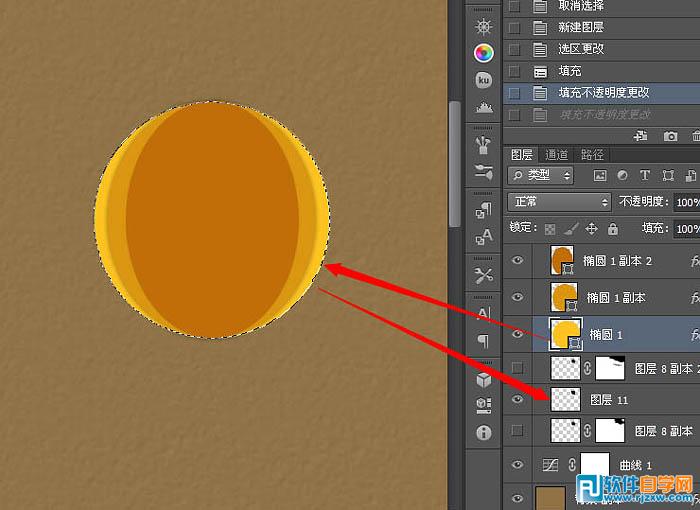Click the 图层 8 副本 2 layer mask thumbnail
Viewport: 700px width, 510px height.
(x=610, y=368)
